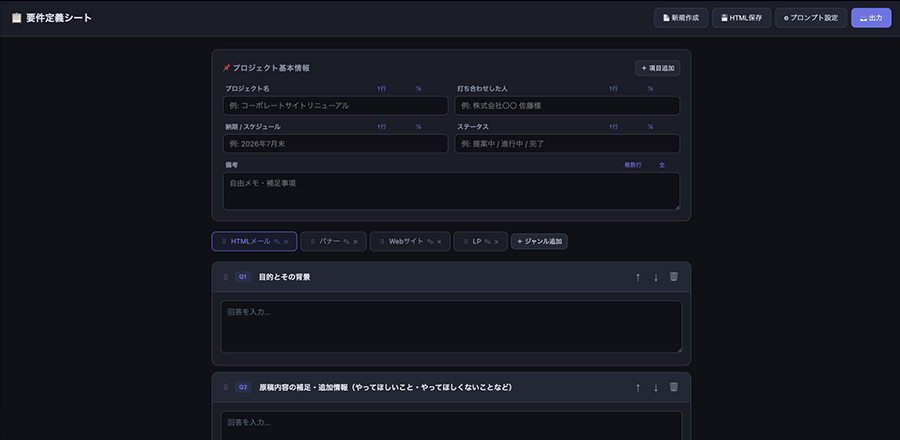
Task: Move Q1 目的とその背景 down with arrow
Action: 655,277
